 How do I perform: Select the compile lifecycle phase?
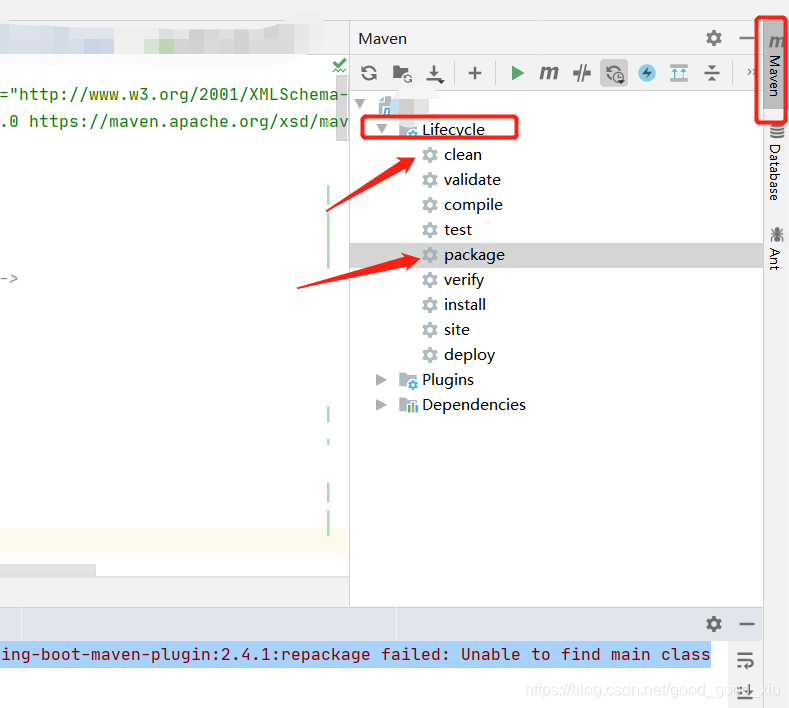pos(473,205)
